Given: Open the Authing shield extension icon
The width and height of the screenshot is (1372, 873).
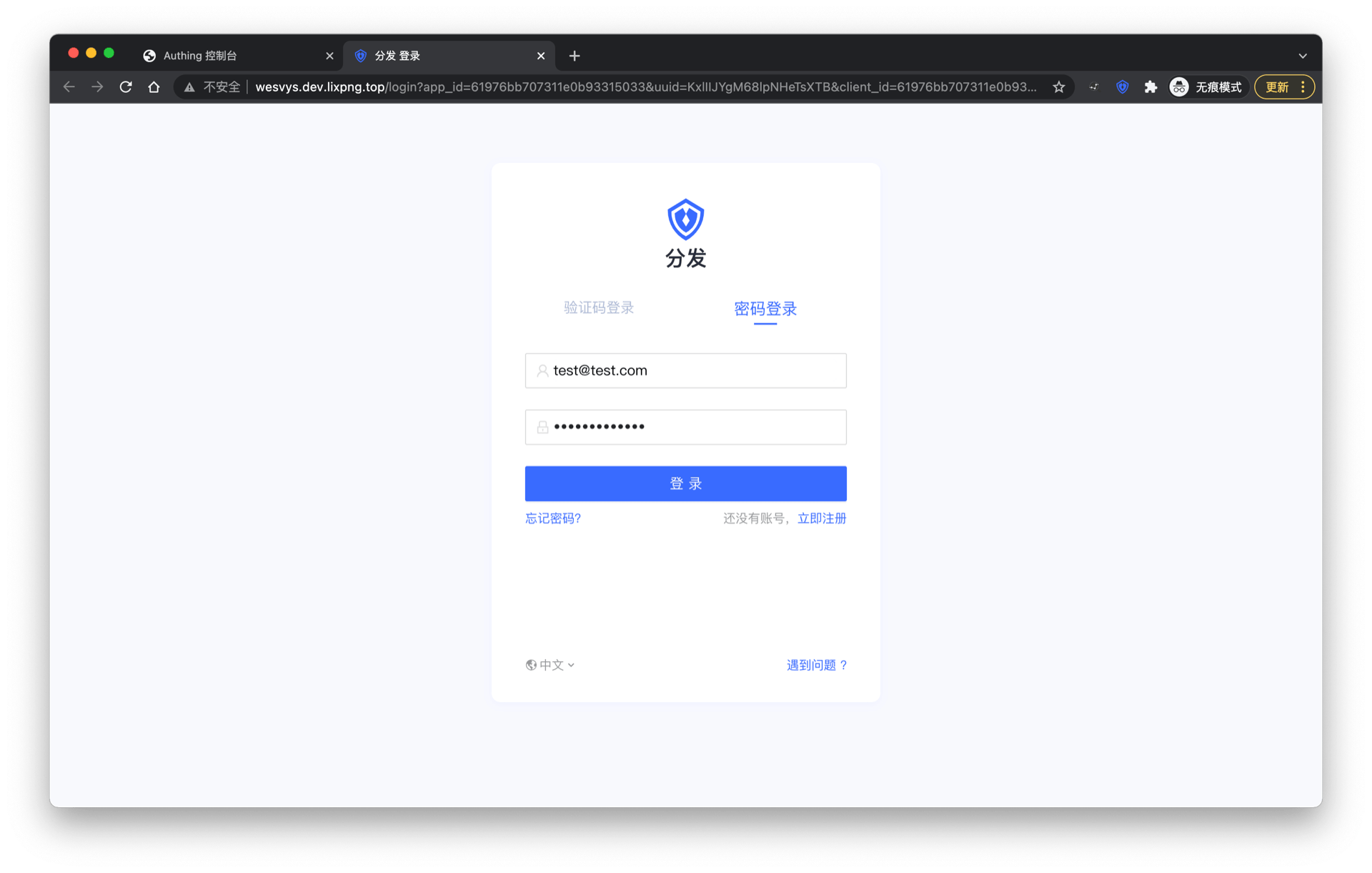Looking at the screenshot, I should pyautogui.click(x=1122, y=87).
